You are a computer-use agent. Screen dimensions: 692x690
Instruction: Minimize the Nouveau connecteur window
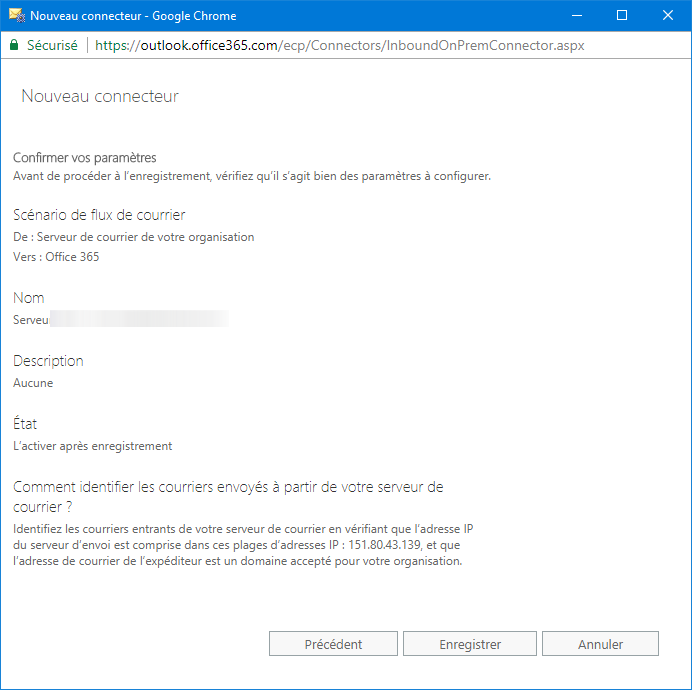[576, 16]
